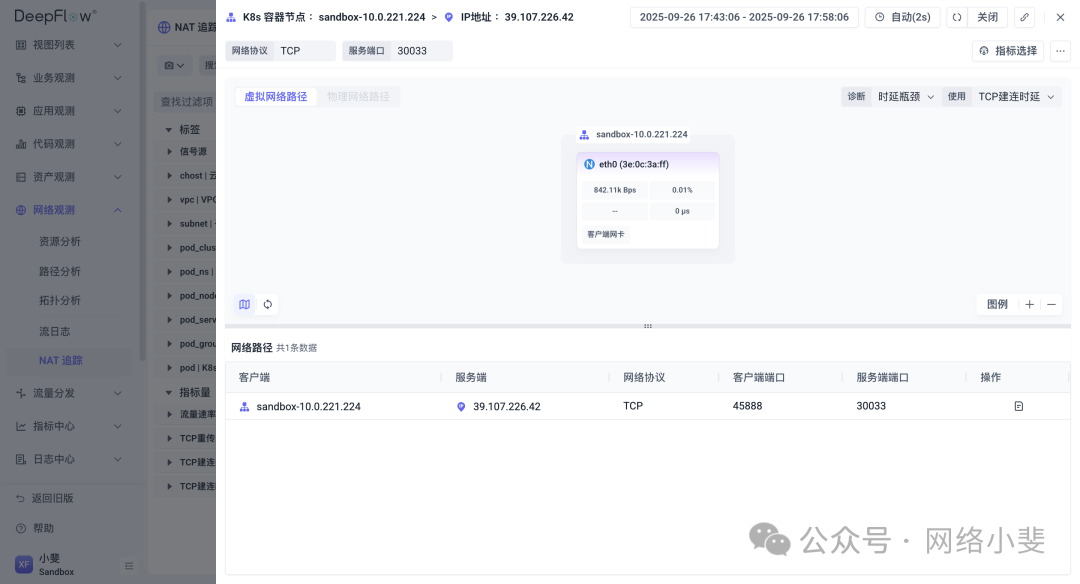Switch to the 物理网络路径 tab
1080x584 pixels.
click(358, 96)
